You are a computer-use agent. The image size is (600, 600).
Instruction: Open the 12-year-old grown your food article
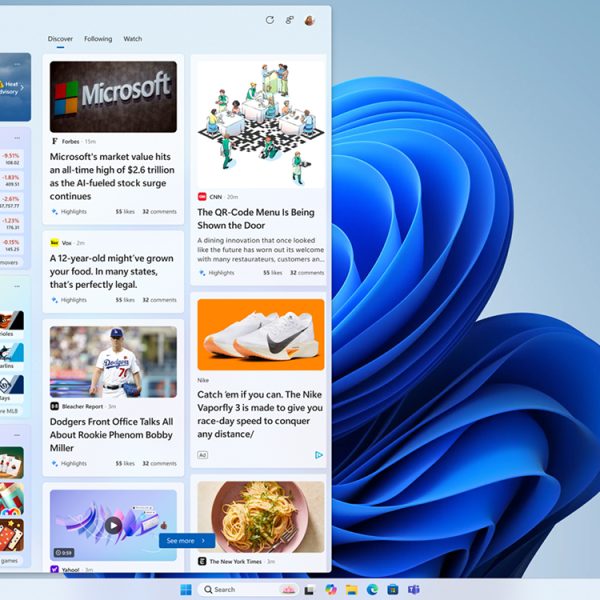pyautogui.click(x=111, y=271)
